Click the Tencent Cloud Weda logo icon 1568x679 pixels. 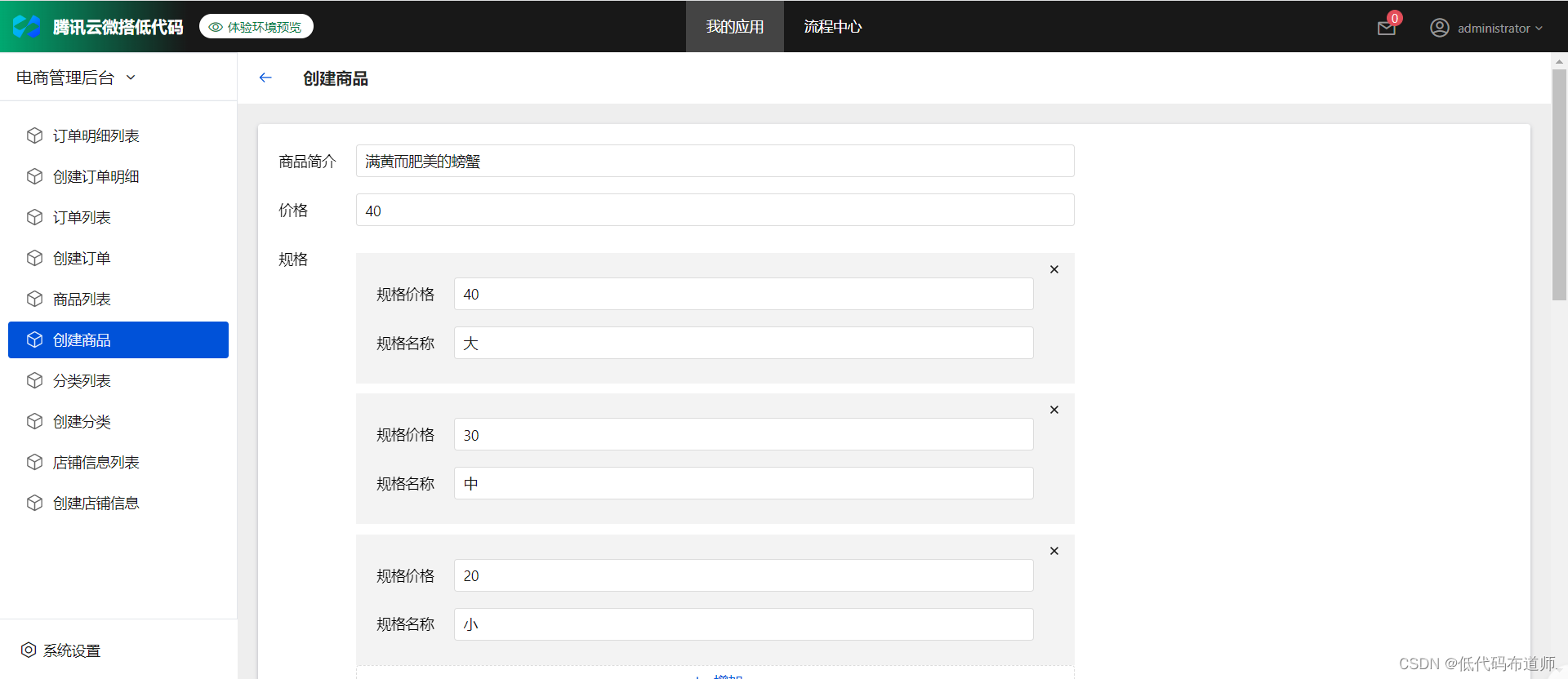(27, 26)
